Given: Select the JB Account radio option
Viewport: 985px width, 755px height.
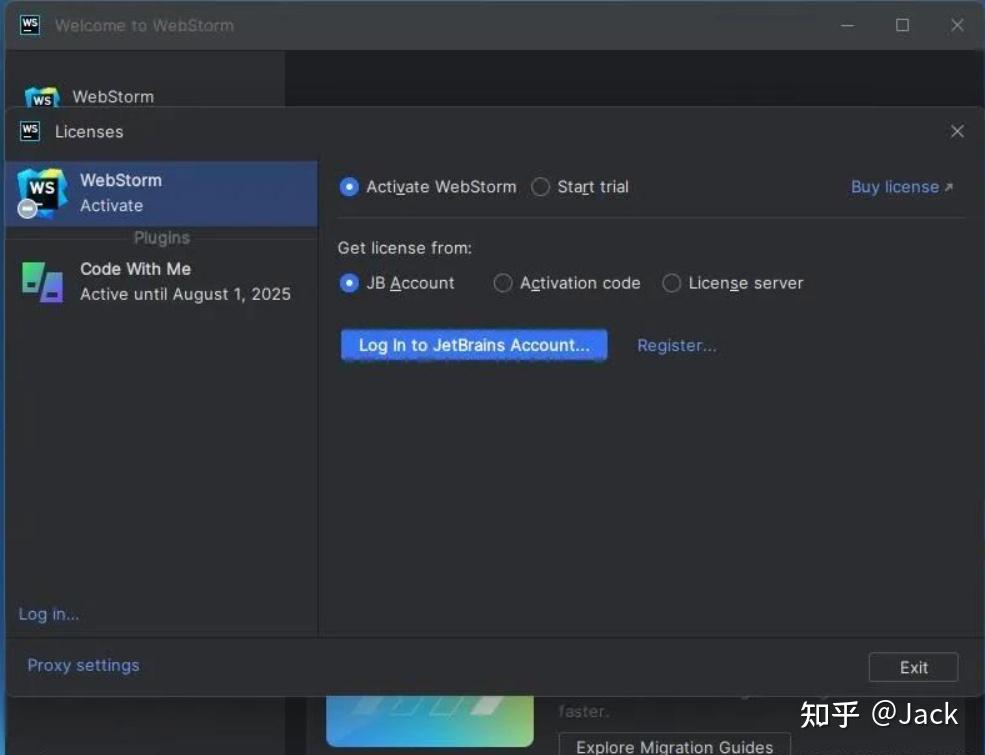Looking at the screenshot, I should click(349, 283).
